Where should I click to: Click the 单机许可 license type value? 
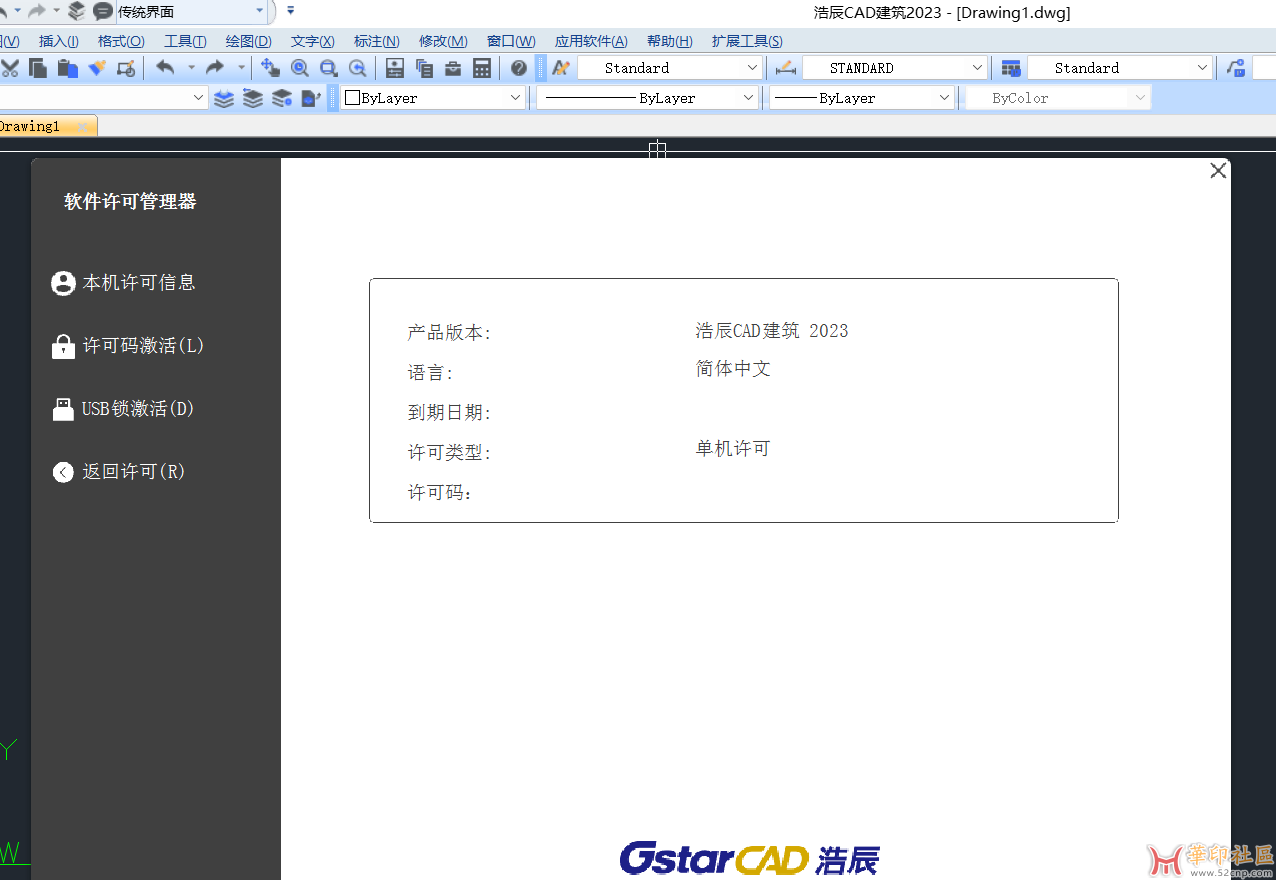[733, 449]
